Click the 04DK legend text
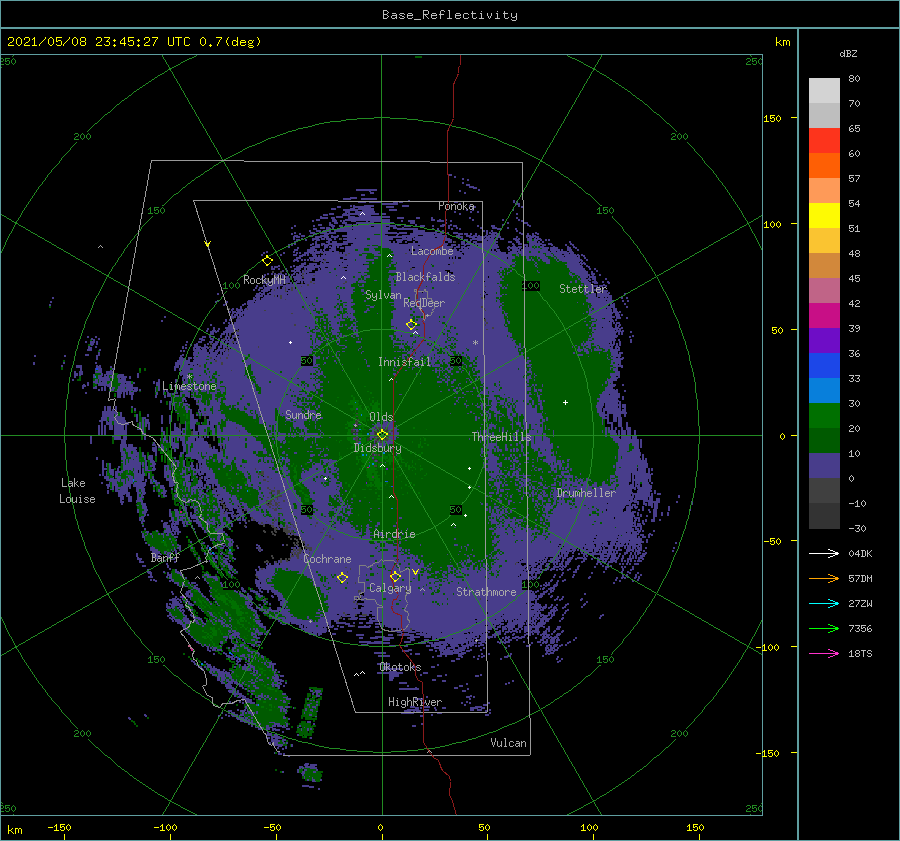The image size is (900, 841). [x=860, y=553]
